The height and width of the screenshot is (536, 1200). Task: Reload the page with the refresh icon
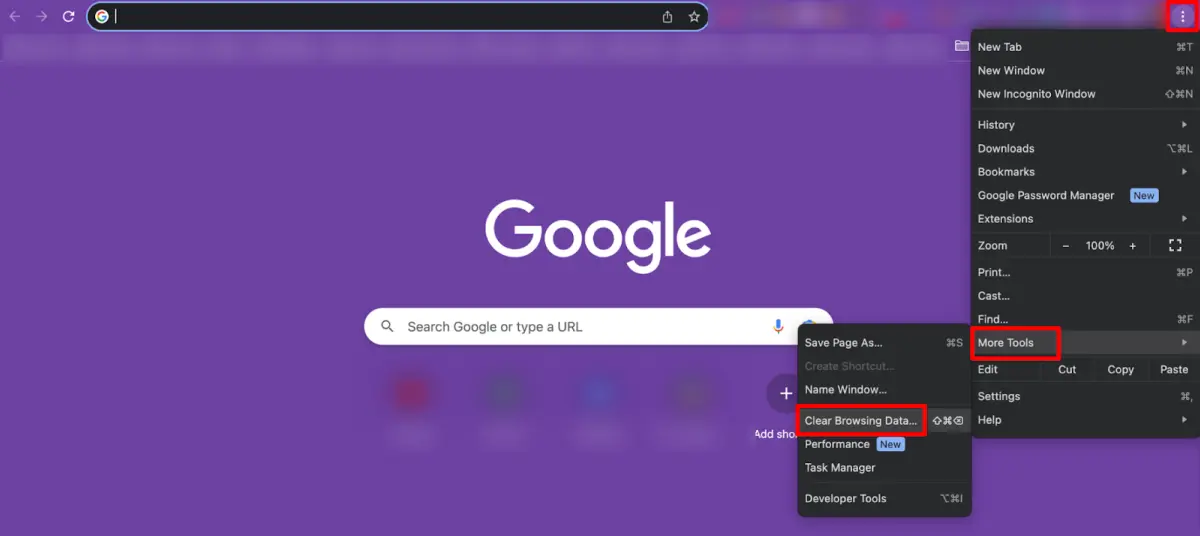click(x=68, y=16)
